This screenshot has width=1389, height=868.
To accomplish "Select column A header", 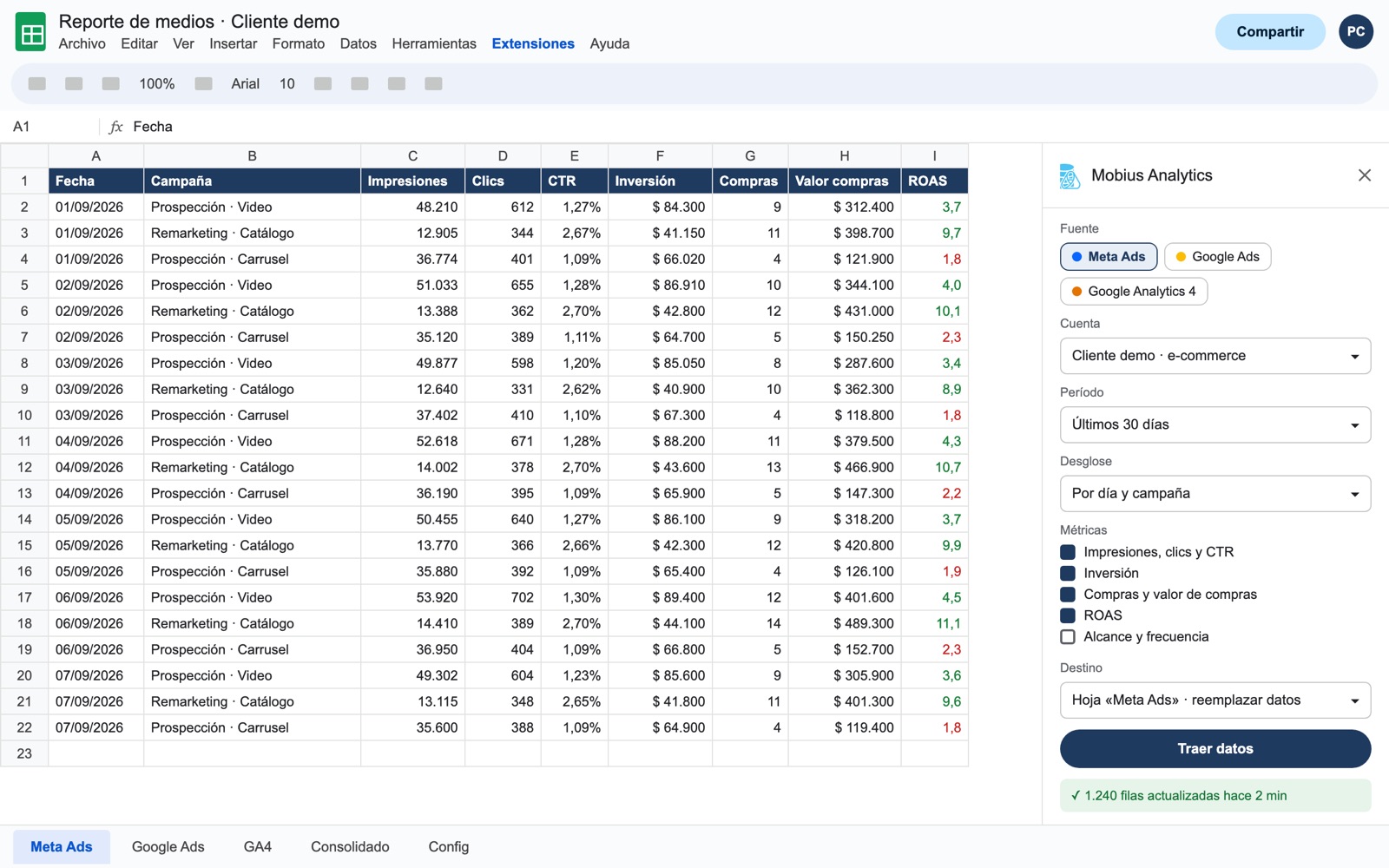I will pyautogui.click(x=96, y=156).
